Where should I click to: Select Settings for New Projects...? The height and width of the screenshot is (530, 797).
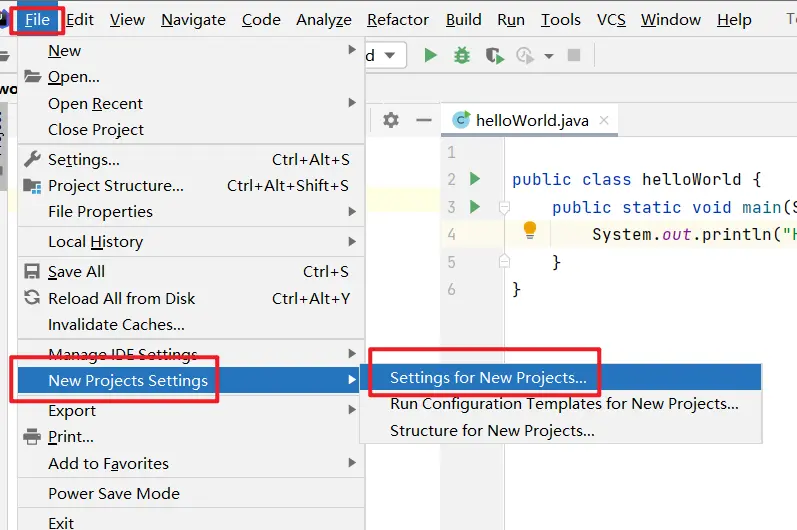pos(488,377)
